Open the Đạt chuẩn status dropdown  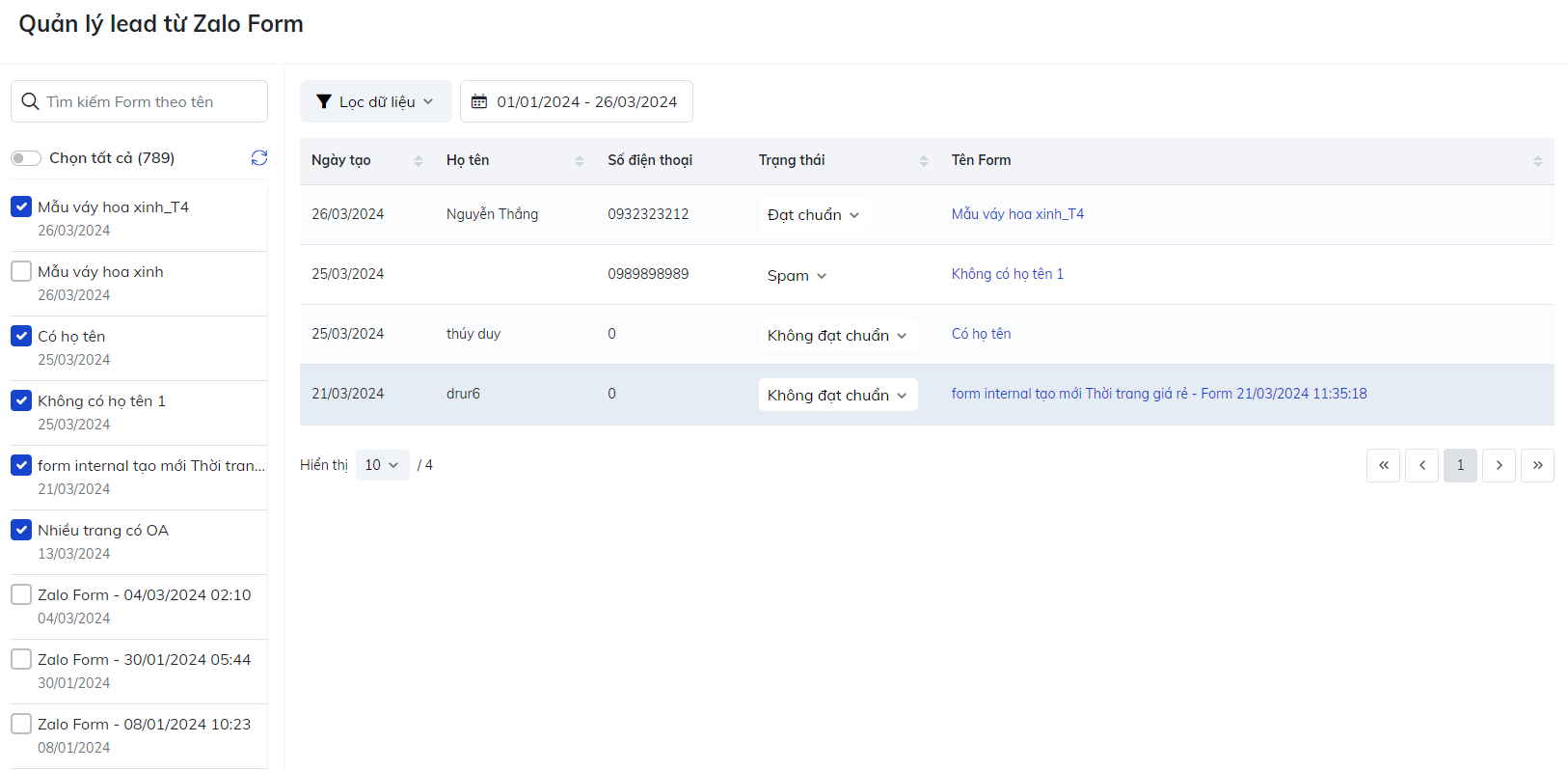click(x=813, y=215)
